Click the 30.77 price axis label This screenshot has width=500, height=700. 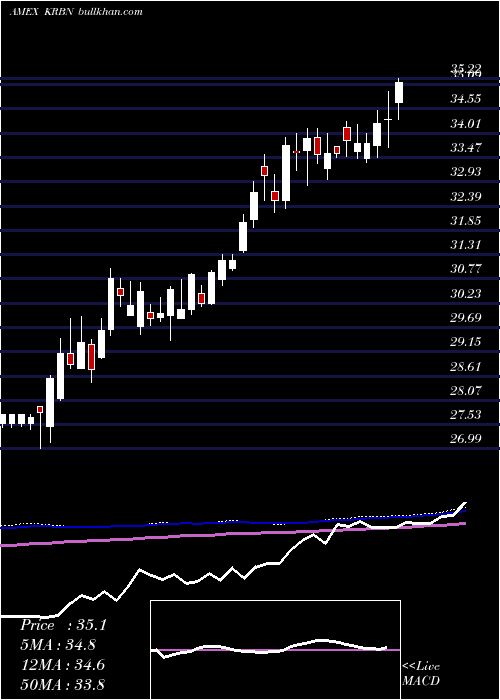[466, 269]
